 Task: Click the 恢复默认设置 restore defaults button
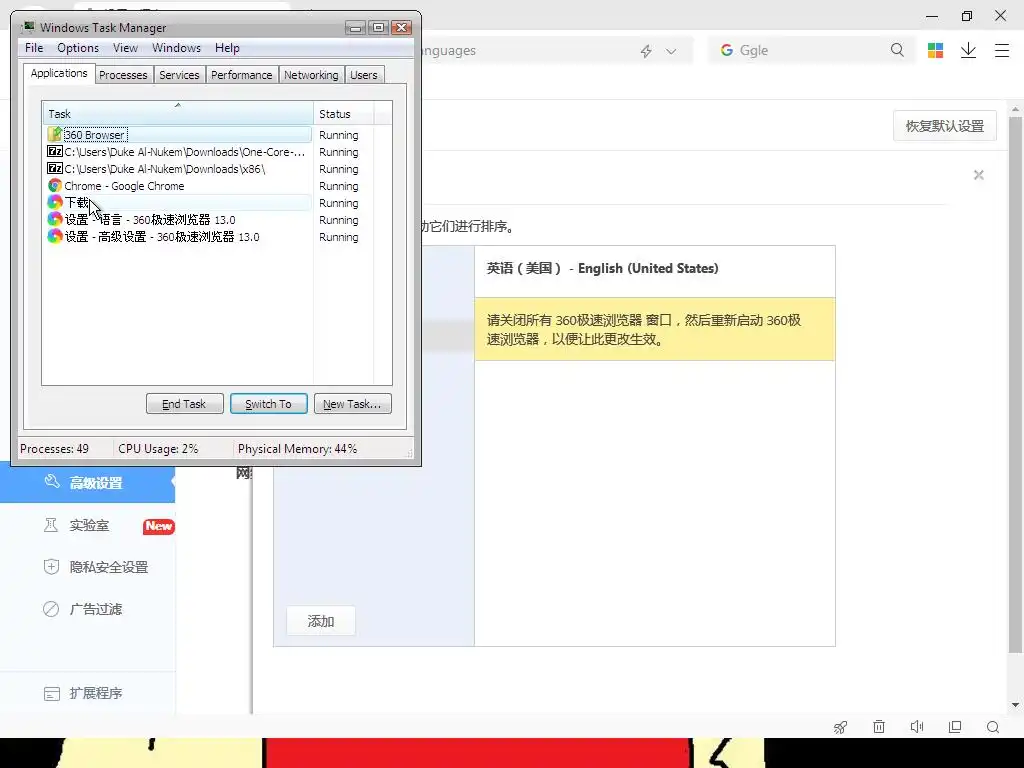tap(944, 125)
